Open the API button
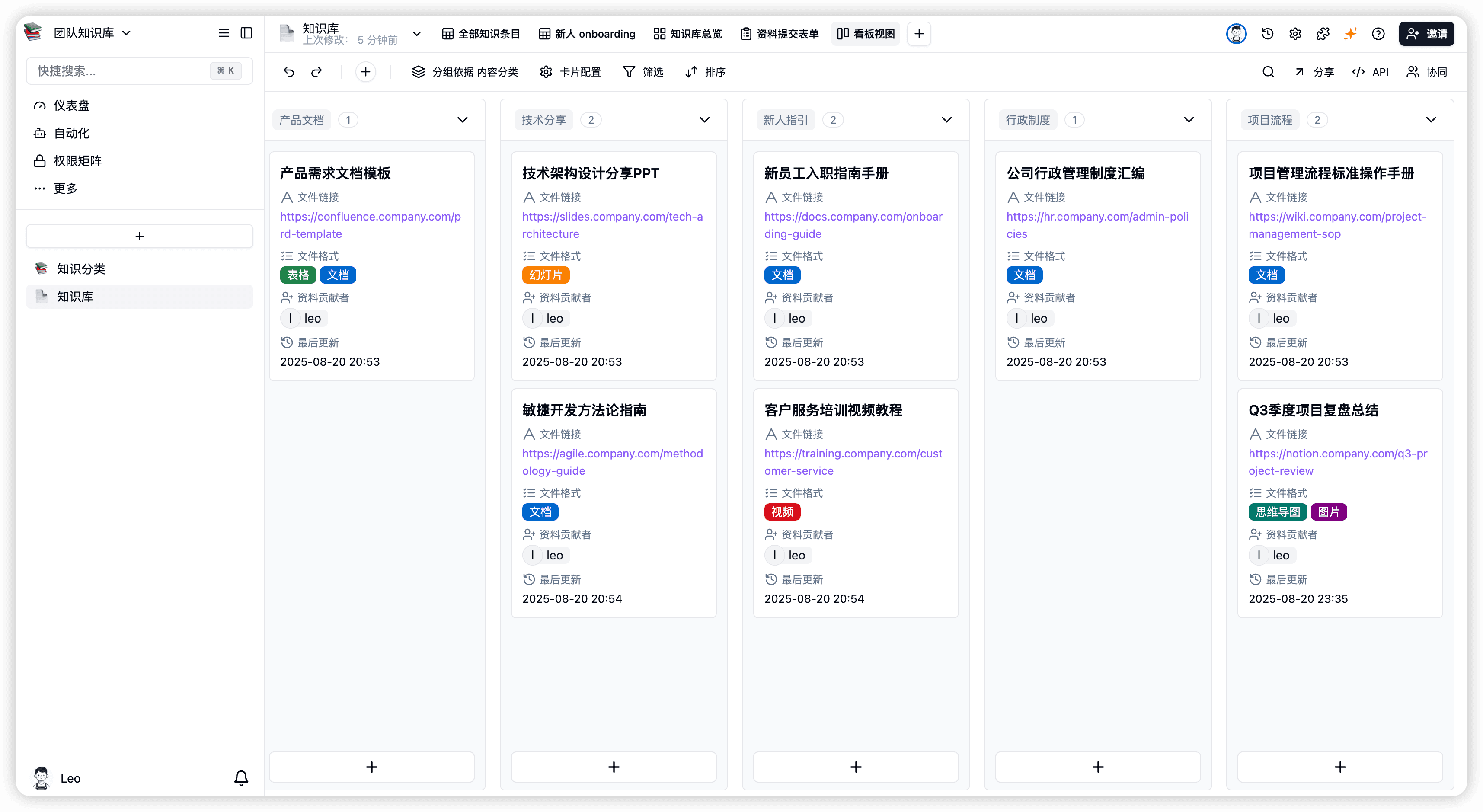1483x812 pixels. tap(1371, 72)
